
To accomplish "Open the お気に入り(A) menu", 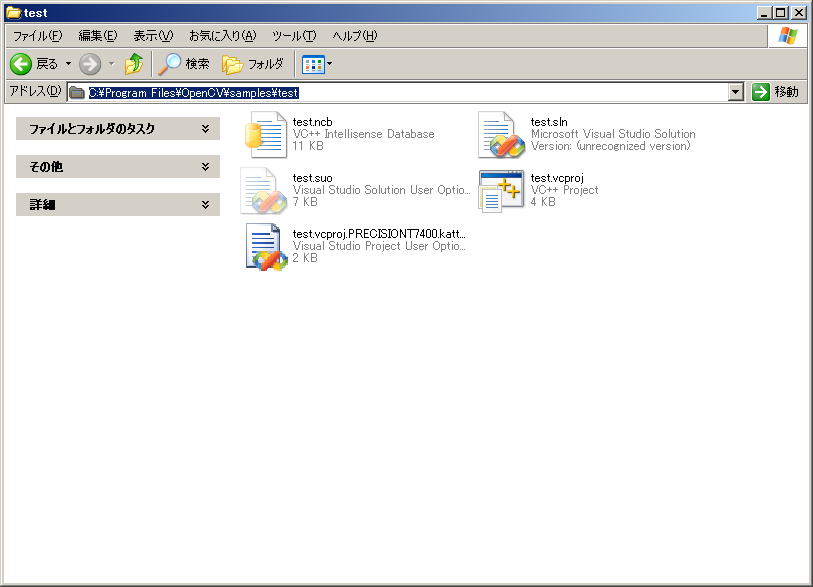I will click(222, 36).
